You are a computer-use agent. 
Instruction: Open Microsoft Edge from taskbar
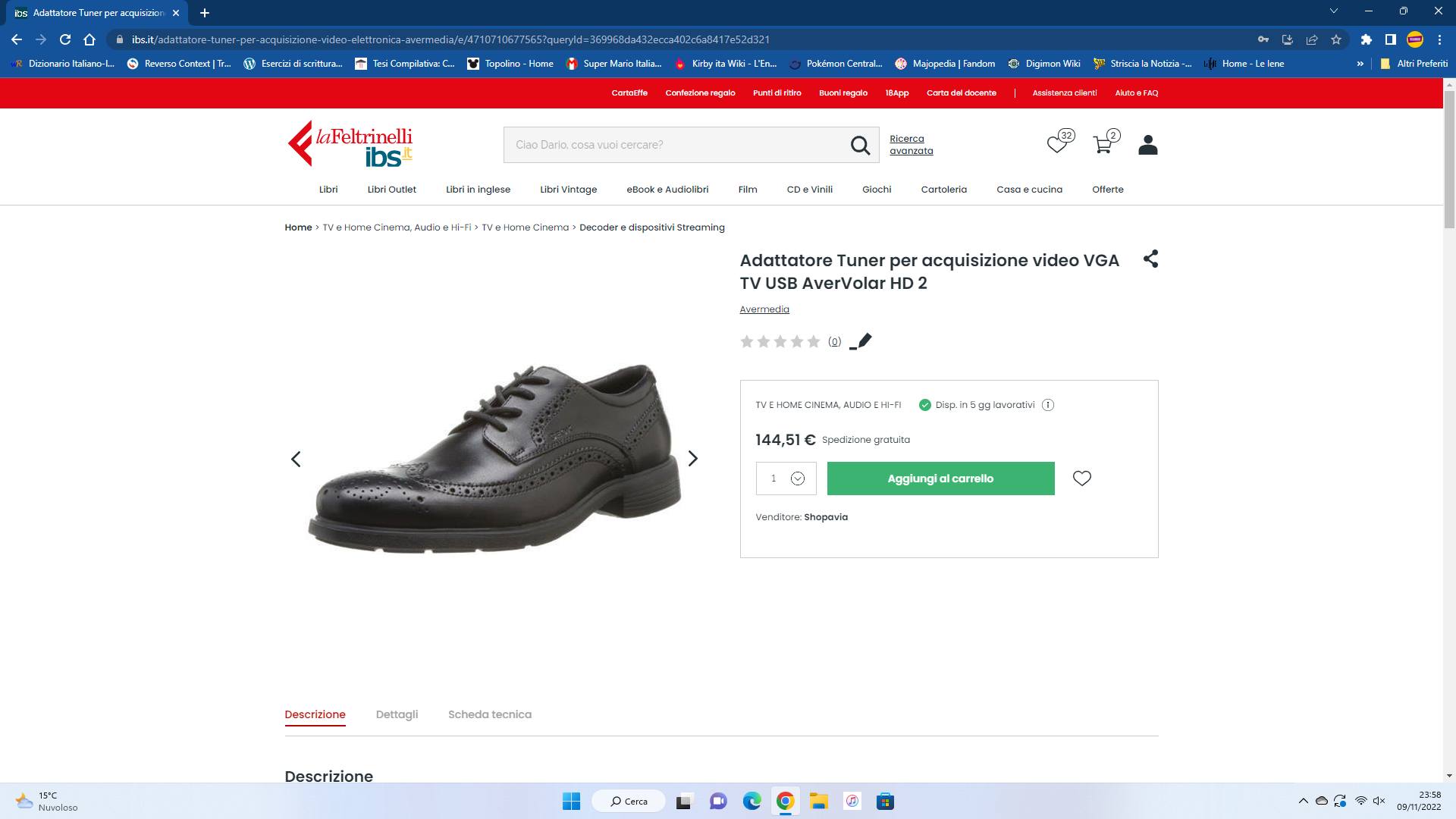click(x=752, y=802)
